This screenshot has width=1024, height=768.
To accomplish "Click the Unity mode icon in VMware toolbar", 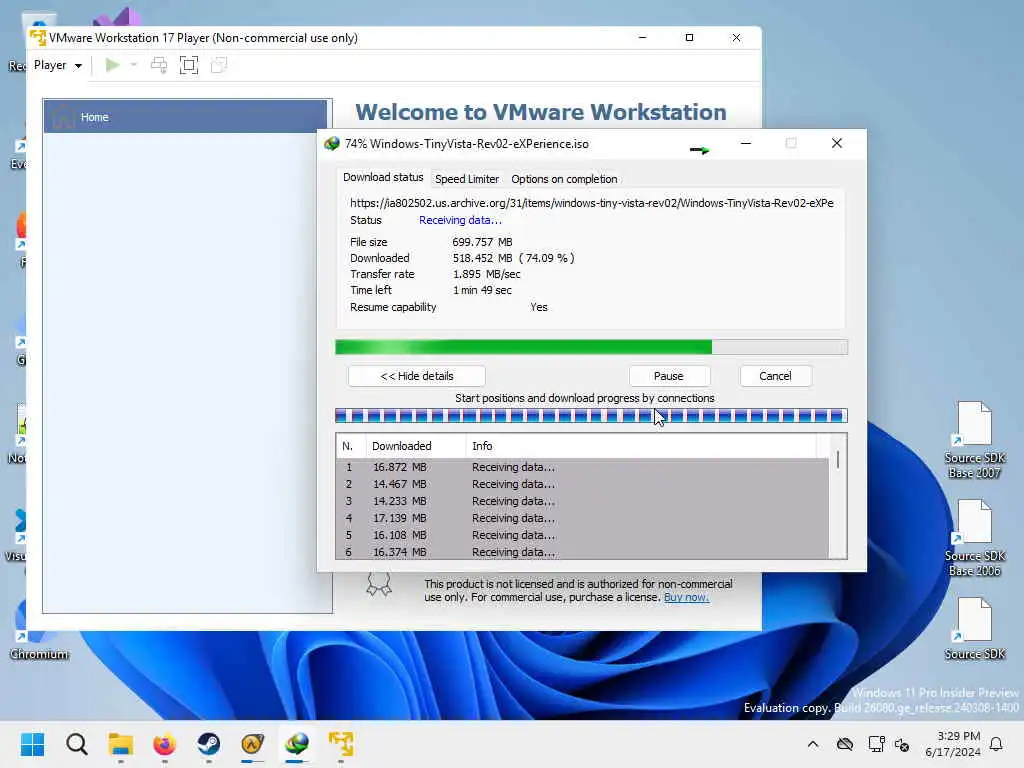I will [x=219, y=65].
